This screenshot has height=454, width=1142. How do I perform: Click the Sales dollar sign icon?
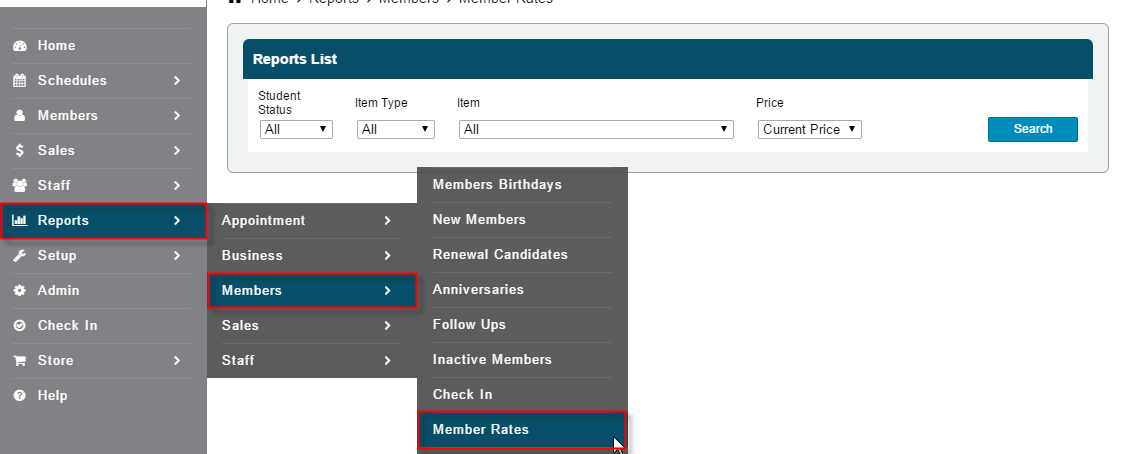point(19,151)
